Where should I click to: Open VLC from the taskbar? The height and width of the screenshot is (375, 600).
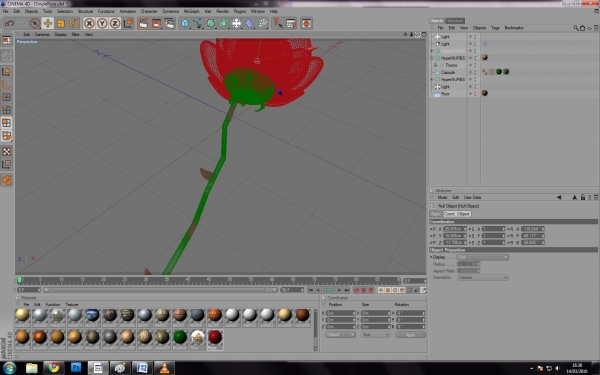pos(165,368)
